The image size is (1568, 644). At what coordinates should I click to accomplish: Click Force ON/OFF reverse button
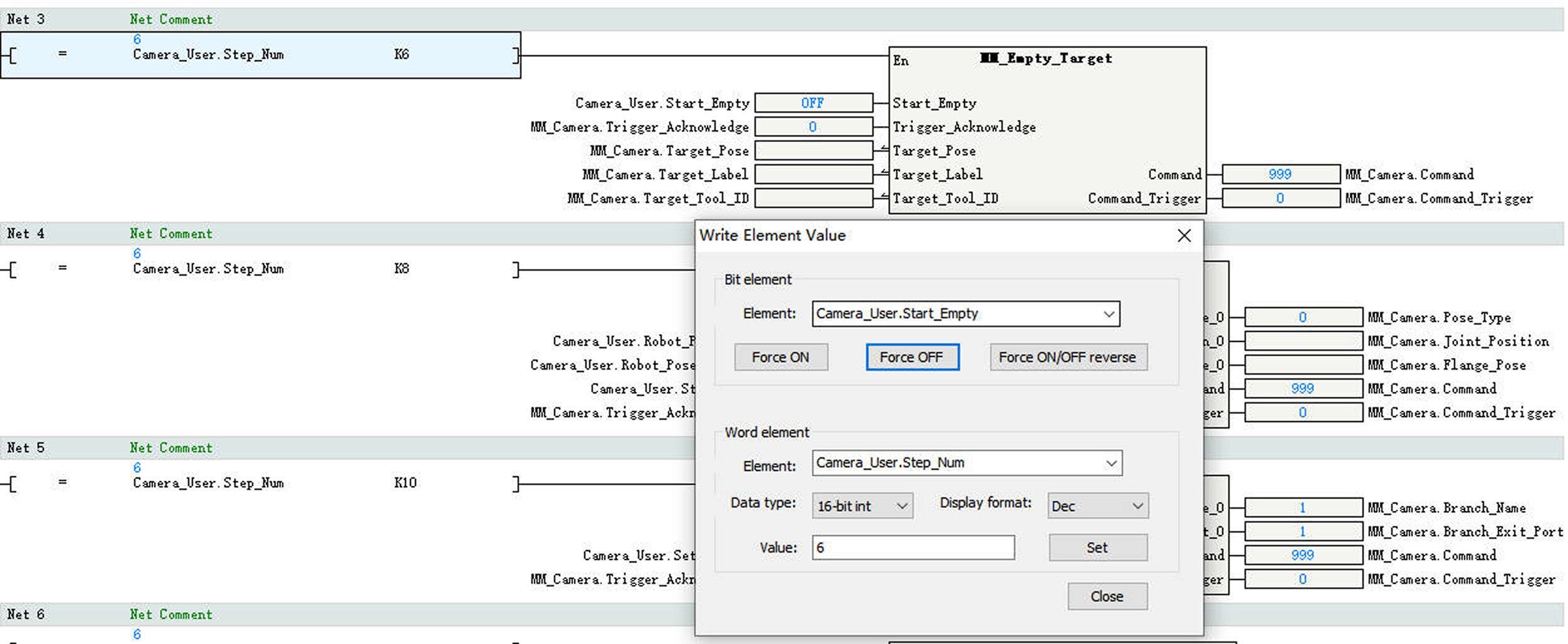pos(1067,357)
